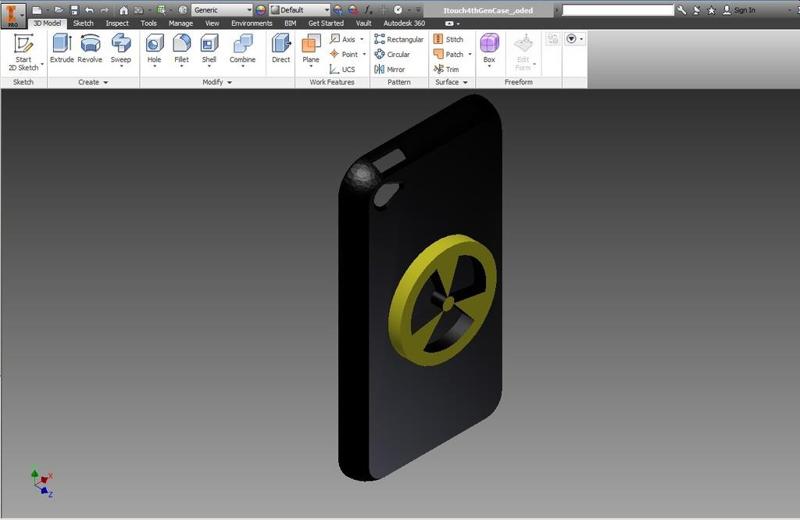
Task: Click the Redo icon in quick access toolbar
Action: [x=104, y=10]
